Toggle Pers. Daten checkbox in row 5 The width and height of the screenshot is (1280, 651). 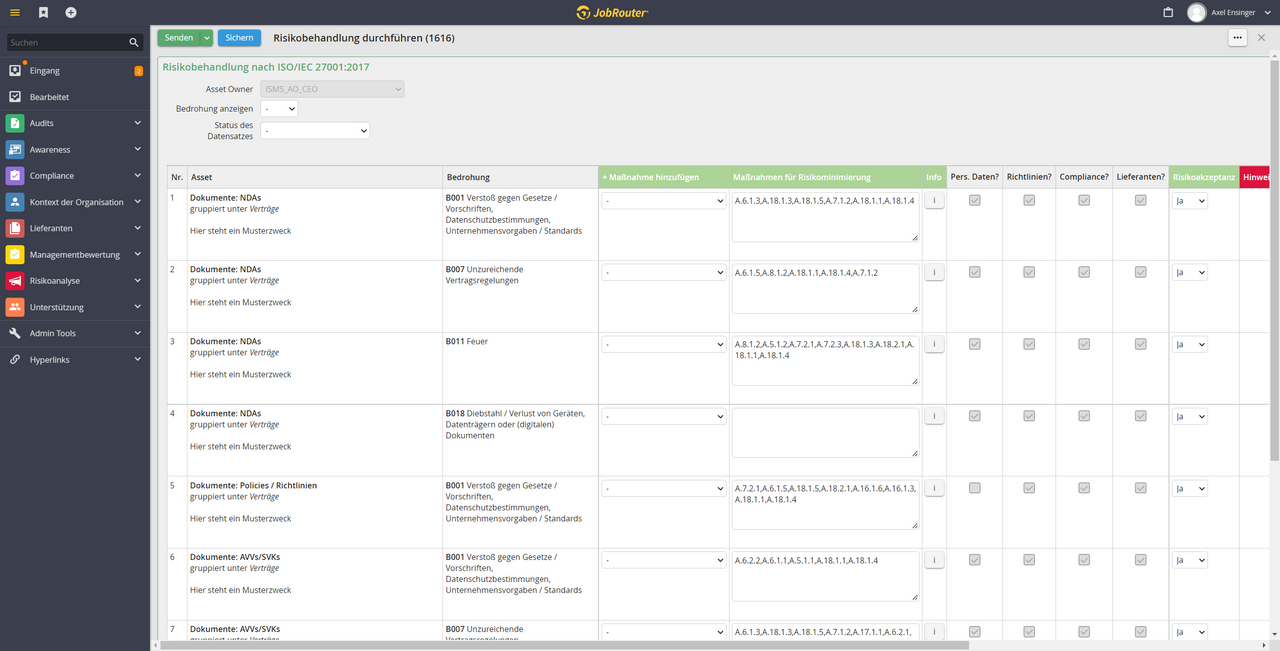click(975, 488)
